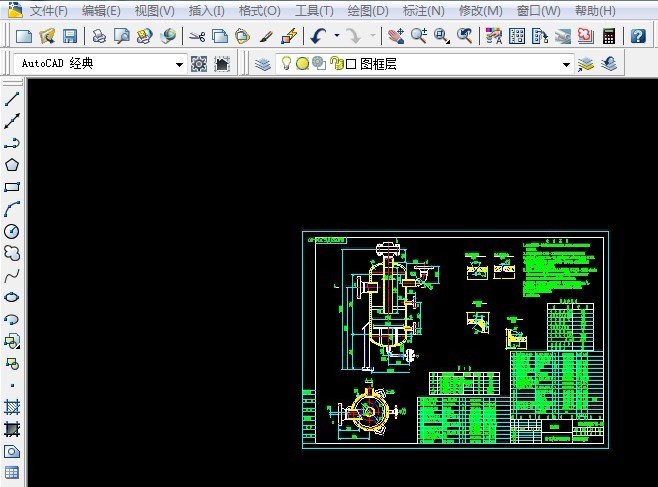Click the Publish icon
This screenshot has height=487, width=658.
145,36
